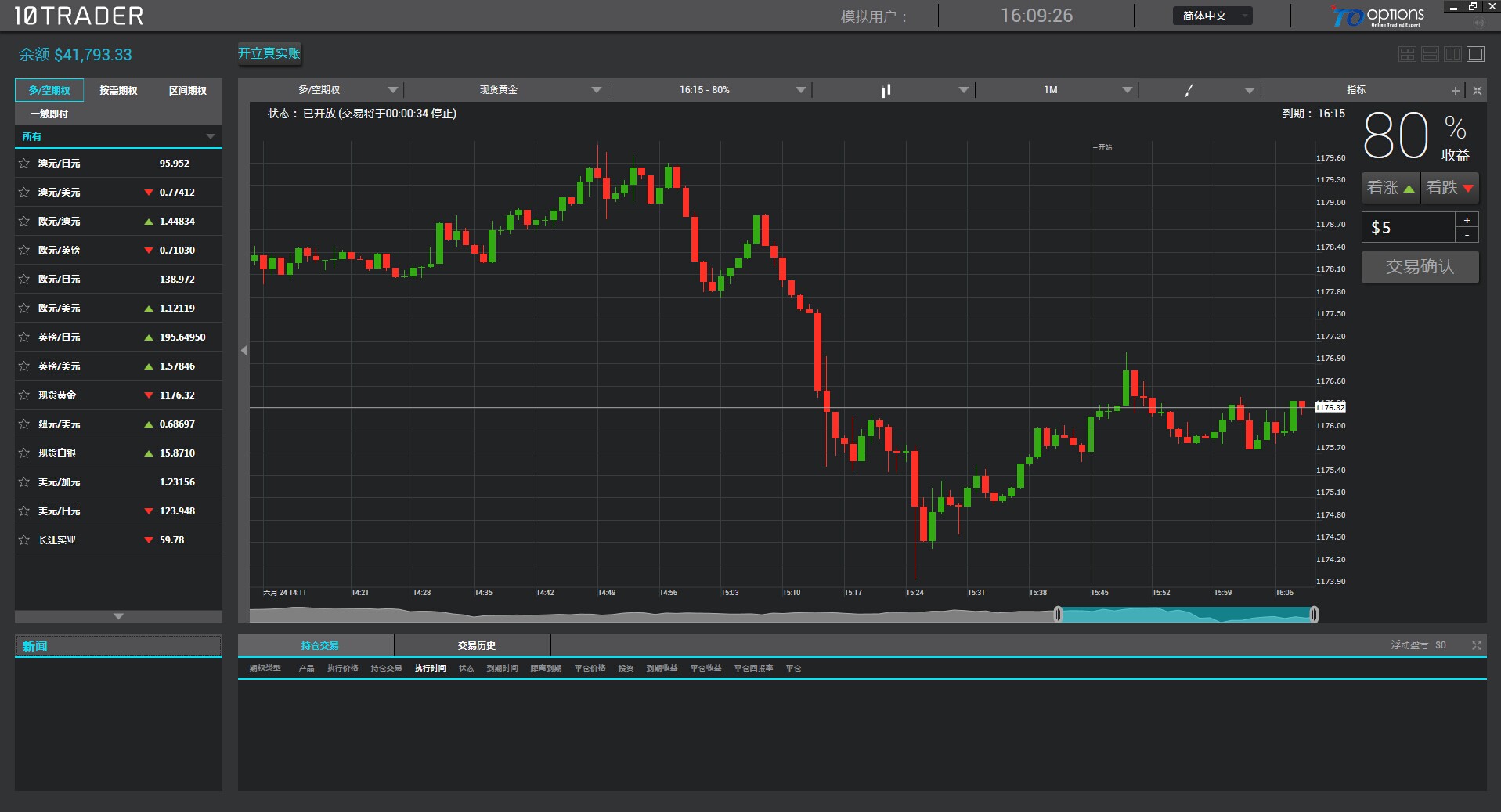Close the open positions panel
The width and height of the screenshot is (1501, 812).
(x=1476, y=645)
